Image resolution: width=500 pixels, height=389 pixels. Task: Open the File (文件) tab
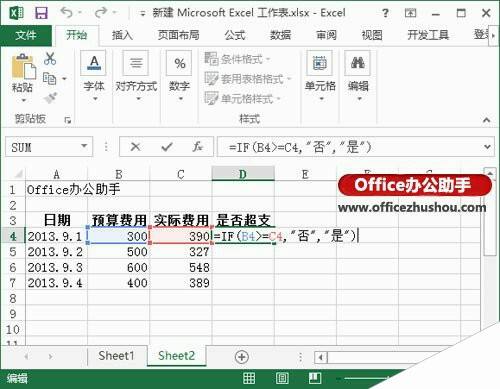pyautogui.click(x=26, y=35)
